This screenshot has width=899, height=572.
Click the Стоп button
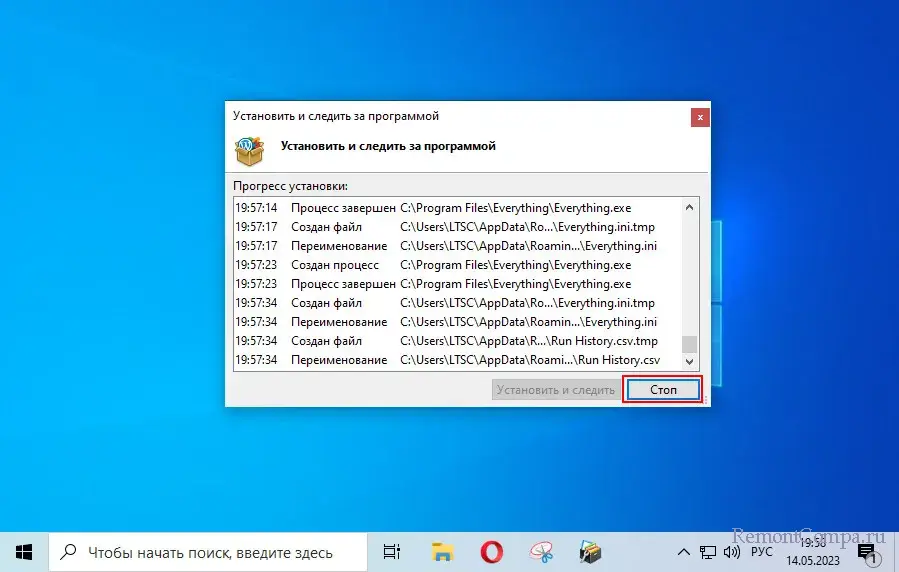[663, 390]
